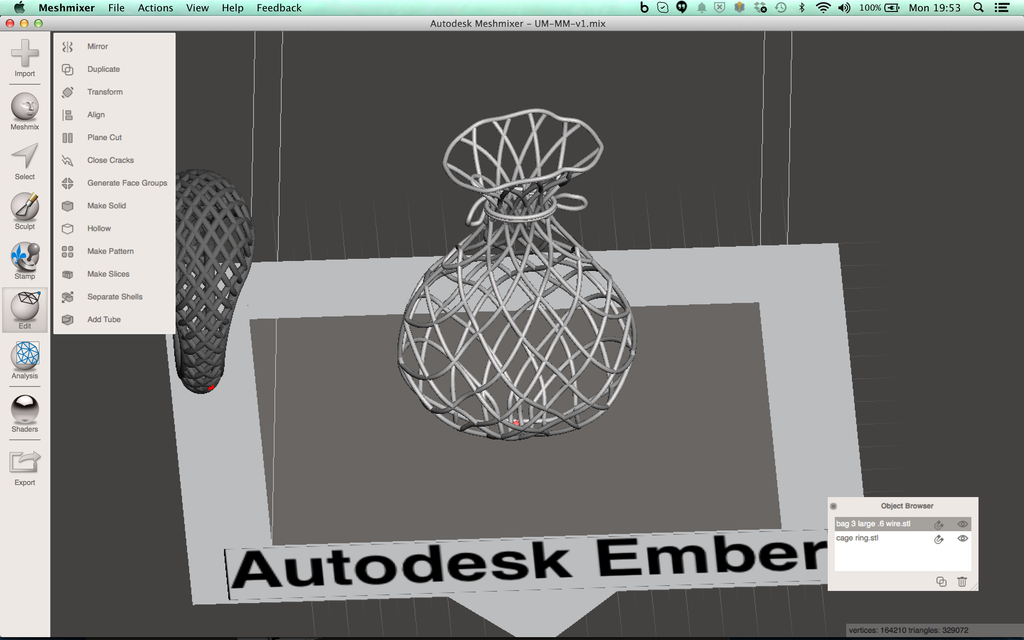Toggle visibility of bag 3 large .6 wire.stl
Viewport: 1024px width, 640px height.
coord(963,524)
